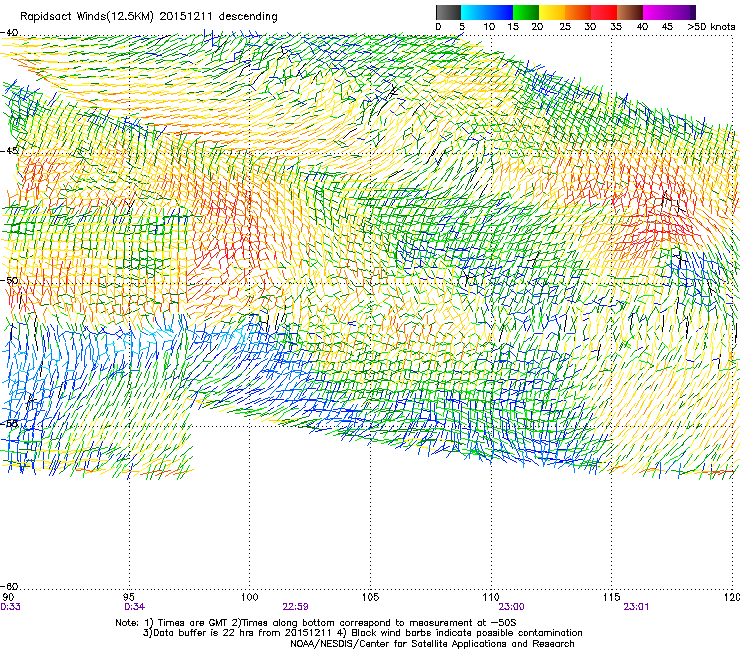Click the '100' longitude axis label
This screenshot has height=650, width=740.
(250, 598)
